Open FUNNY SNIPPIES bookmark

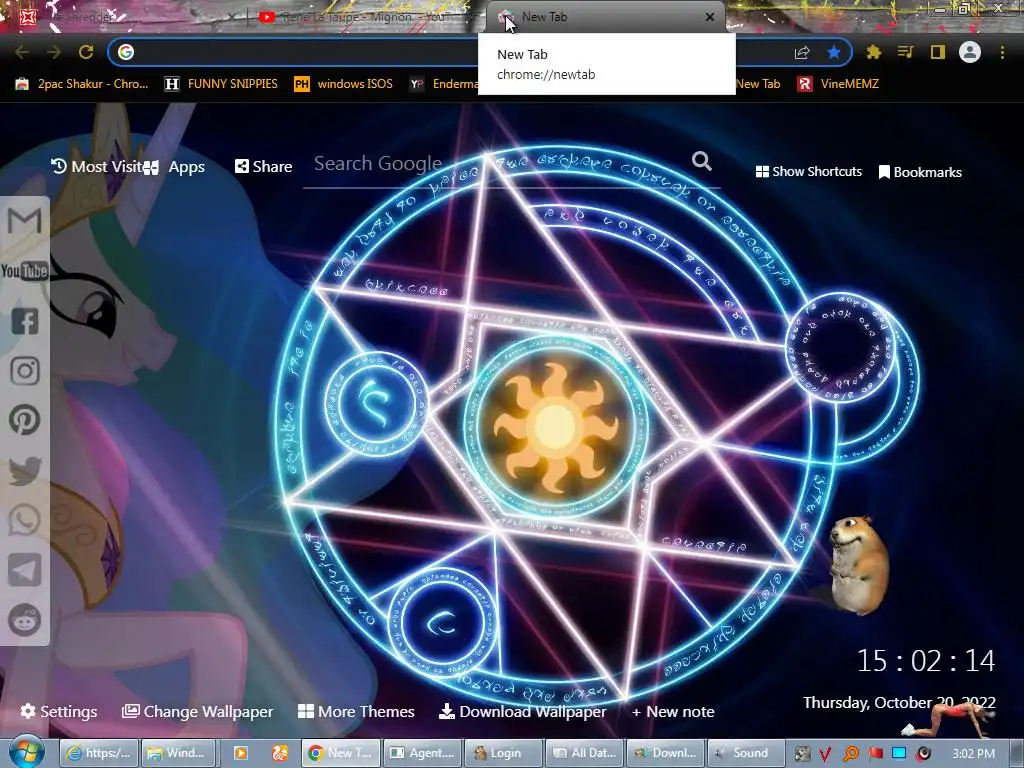point(221,84)
